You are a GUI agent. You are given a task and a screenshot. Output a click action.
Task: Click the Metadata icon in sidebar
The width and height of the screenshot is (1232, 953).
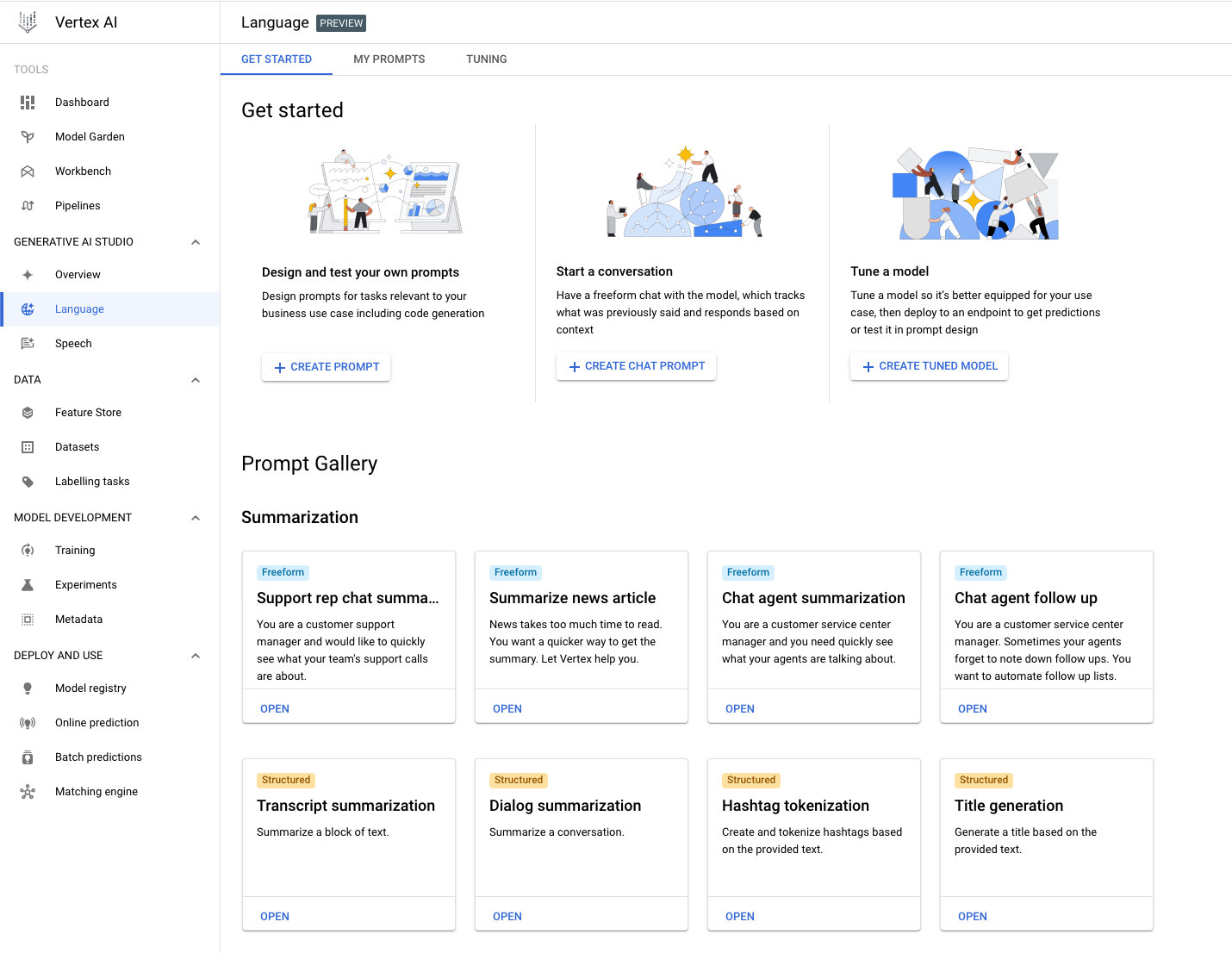28,620
